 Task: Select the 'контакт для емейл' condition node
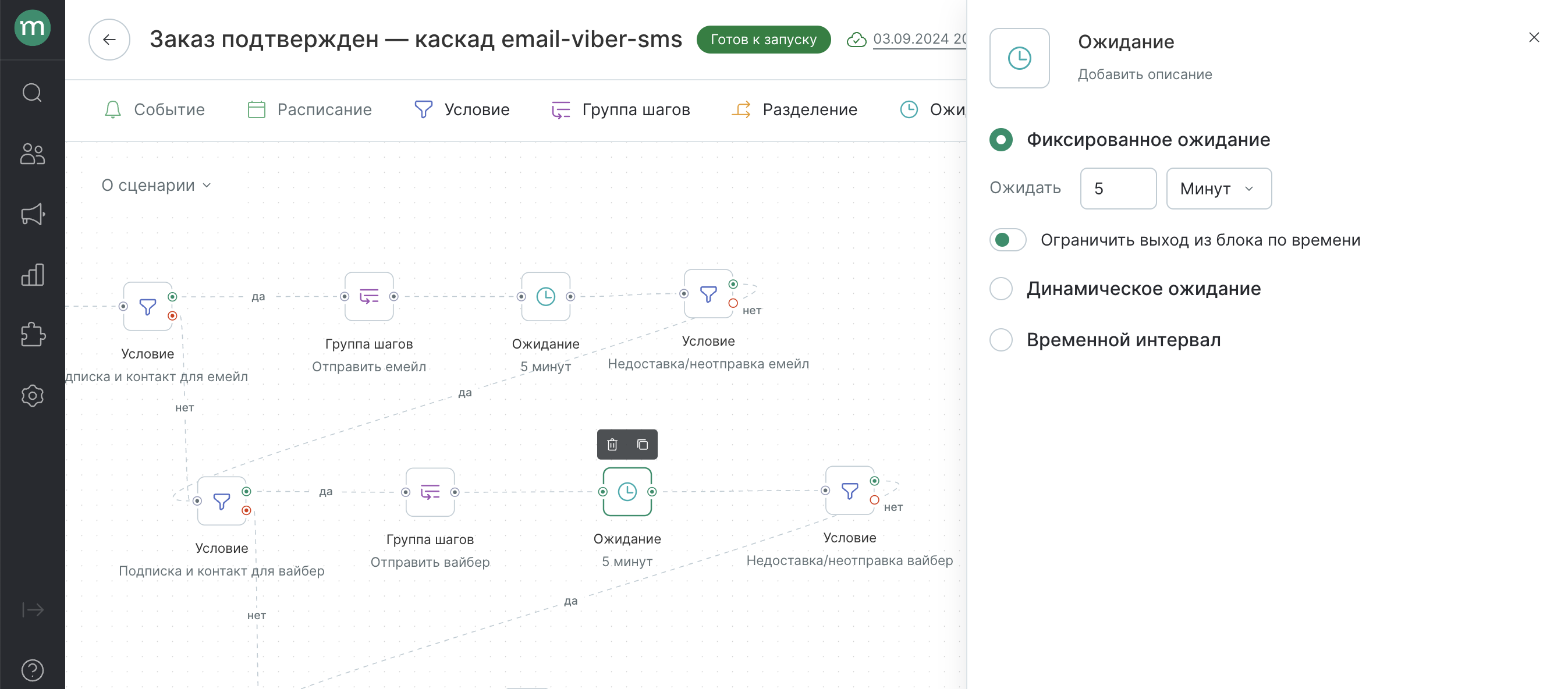tap(147, 306)
